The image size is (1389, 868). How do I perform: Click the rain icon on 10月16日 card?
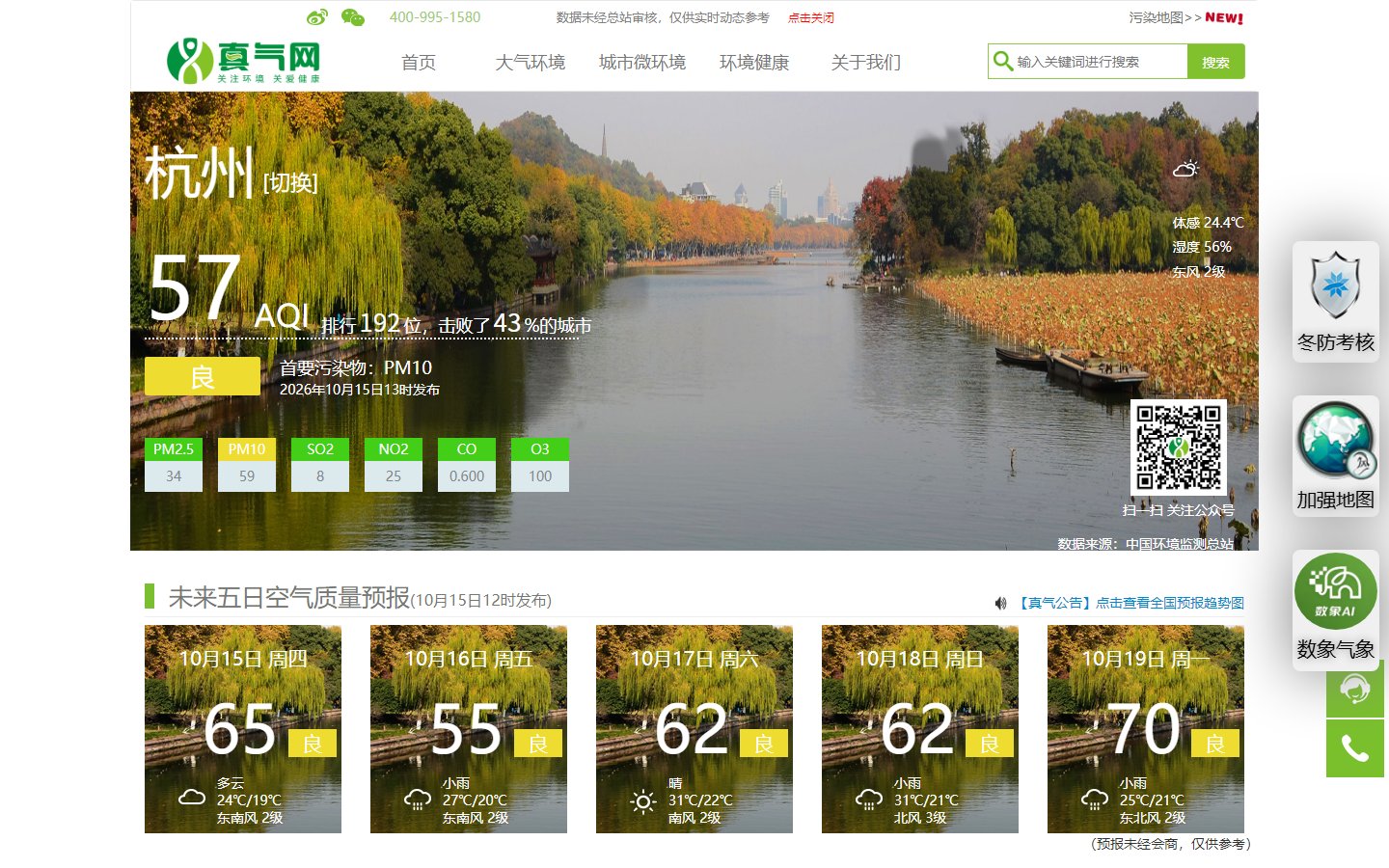coord(418,800)
